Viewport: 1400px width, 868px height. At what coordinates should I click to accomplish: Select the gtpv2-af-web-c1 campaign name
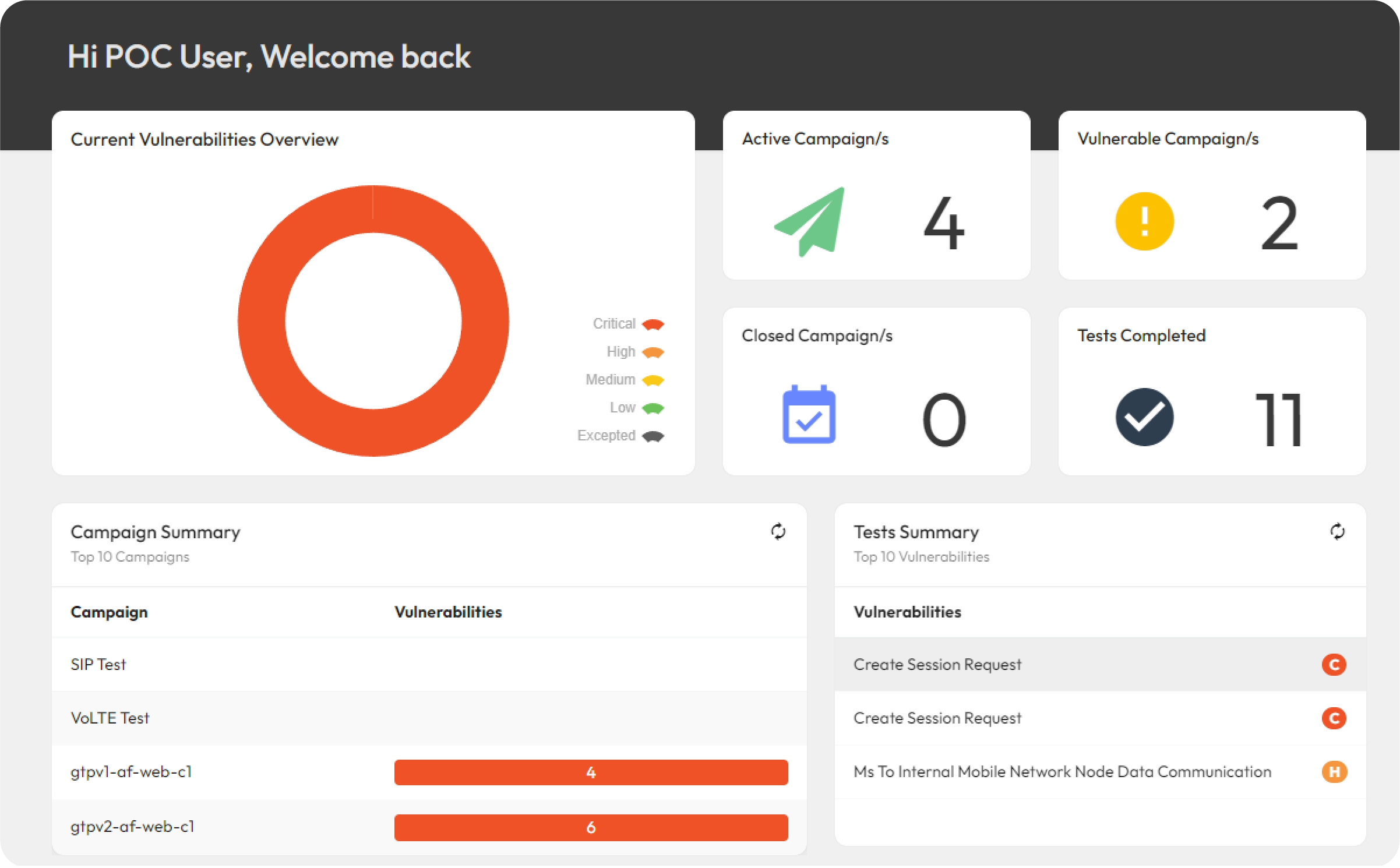pyautogui.click(x=132, y=826)
